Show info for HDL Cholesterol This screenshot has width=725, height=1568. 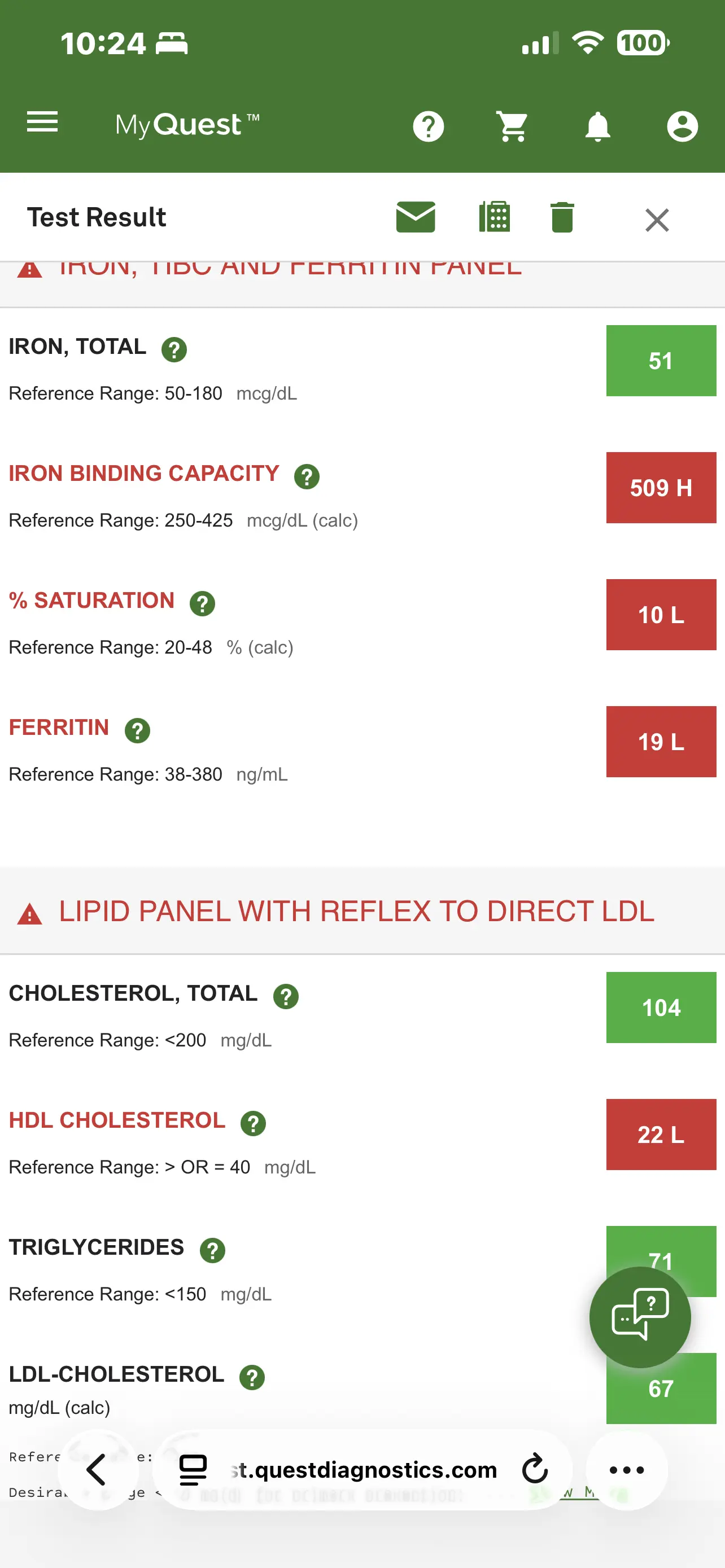point(253,1124)
